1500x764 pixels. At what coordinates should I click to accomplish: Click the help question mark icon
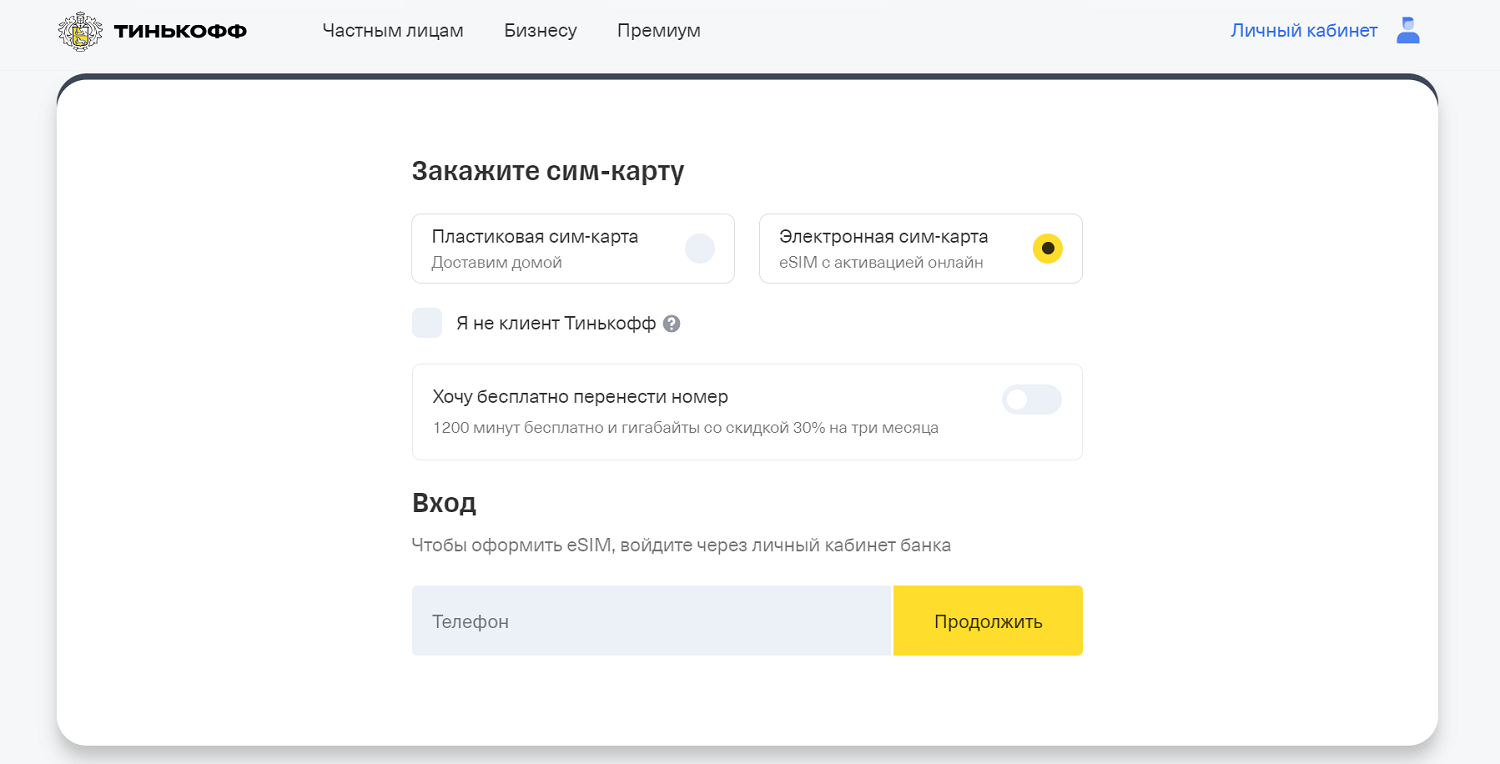(x=672, y=324)
